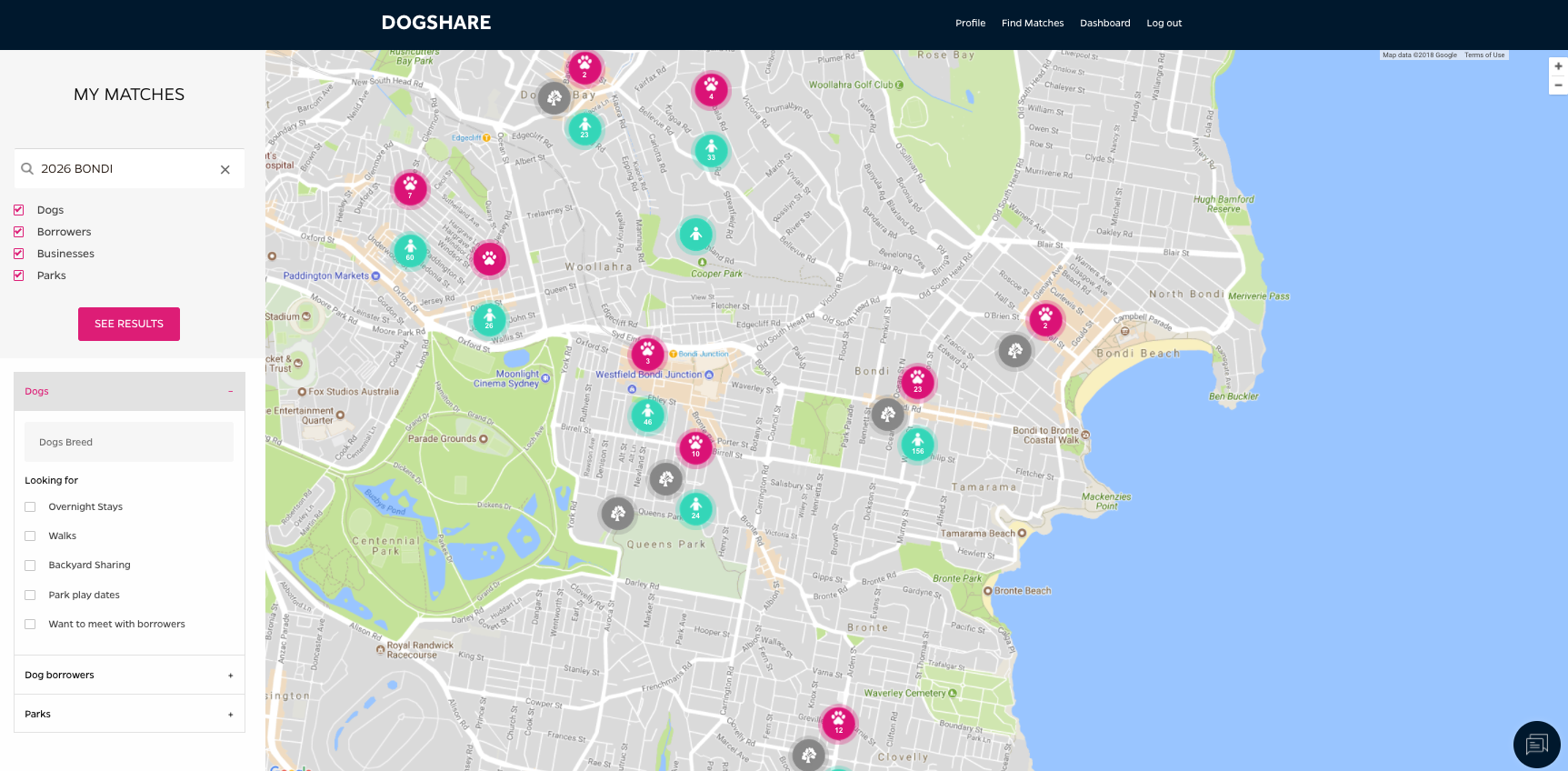The height and width of the screenshot is (771, 1568).
Task: Click the pink dog marker numbered 10
Action: point(695,447)
